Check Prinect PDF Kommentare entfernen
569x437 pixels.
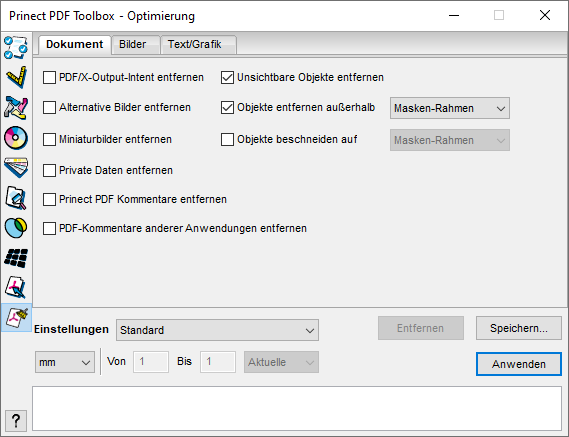click(x=49, y=200)
